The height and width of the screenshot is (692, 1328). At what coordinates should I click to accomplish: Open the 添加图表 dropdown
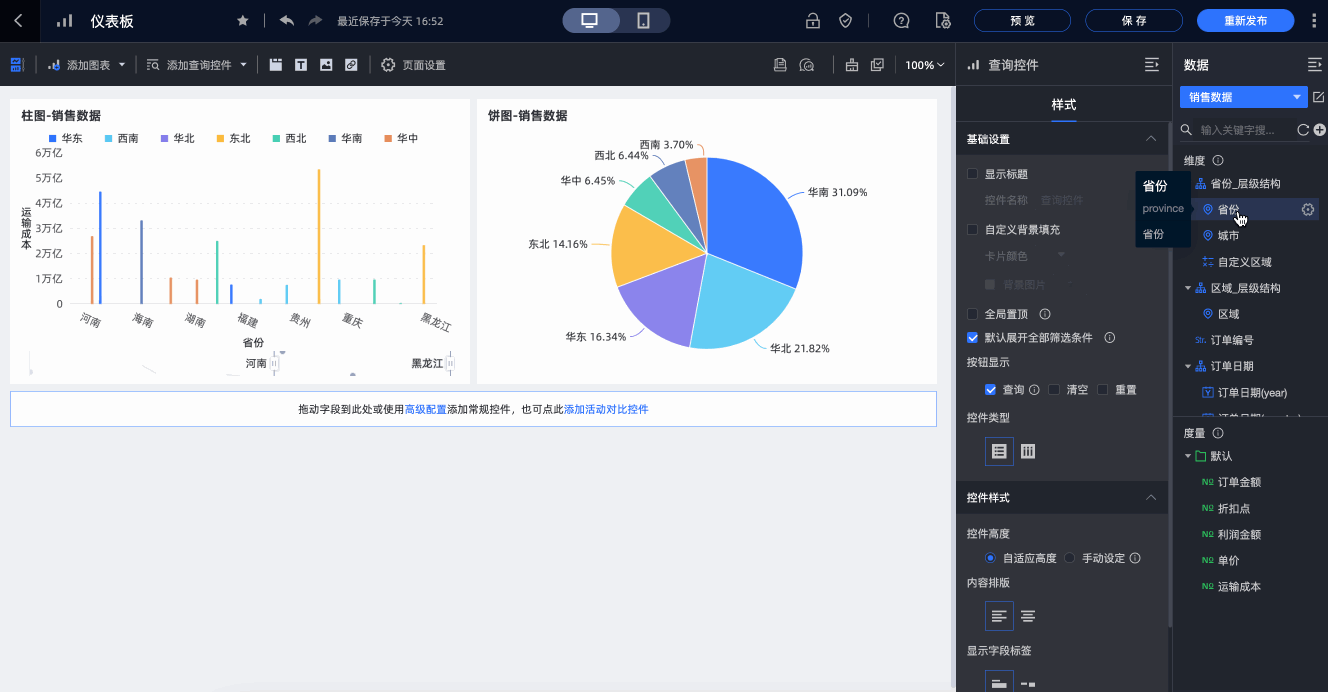pyautogui.click(x=87, y=65)
